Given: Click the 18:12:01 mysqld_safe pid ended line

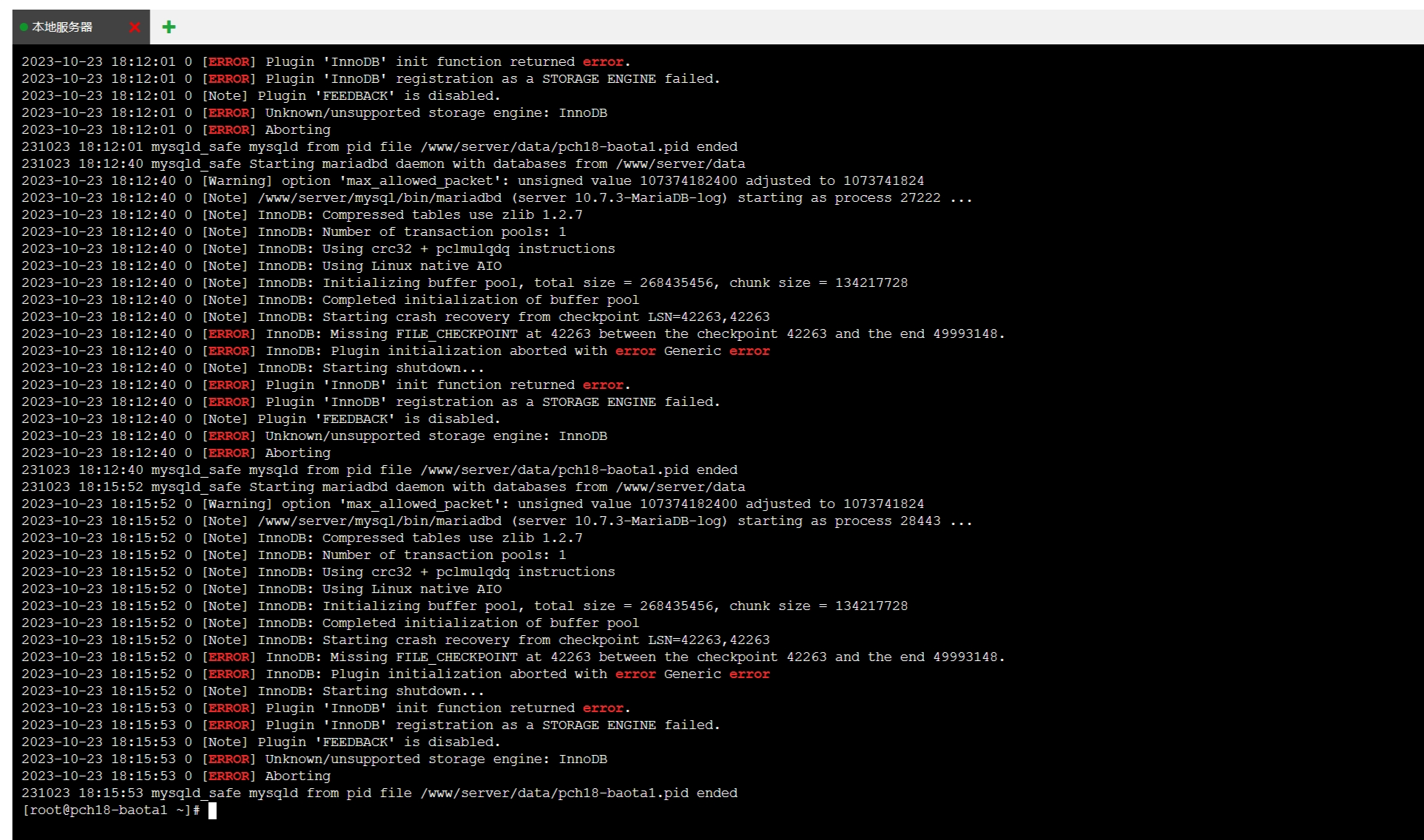Looking at the screenshot, I should (379, 147).
